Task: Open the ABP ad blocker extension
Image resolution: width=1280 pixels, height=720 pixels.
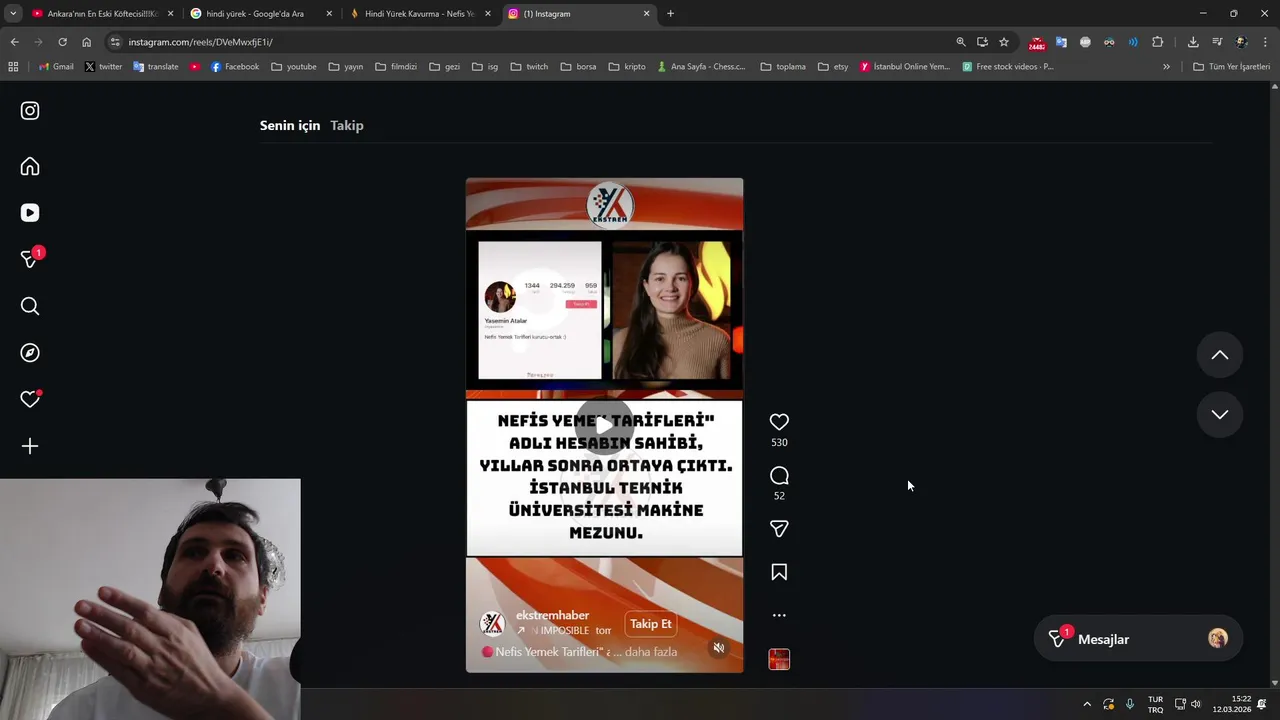Action: click(1085, 42)
